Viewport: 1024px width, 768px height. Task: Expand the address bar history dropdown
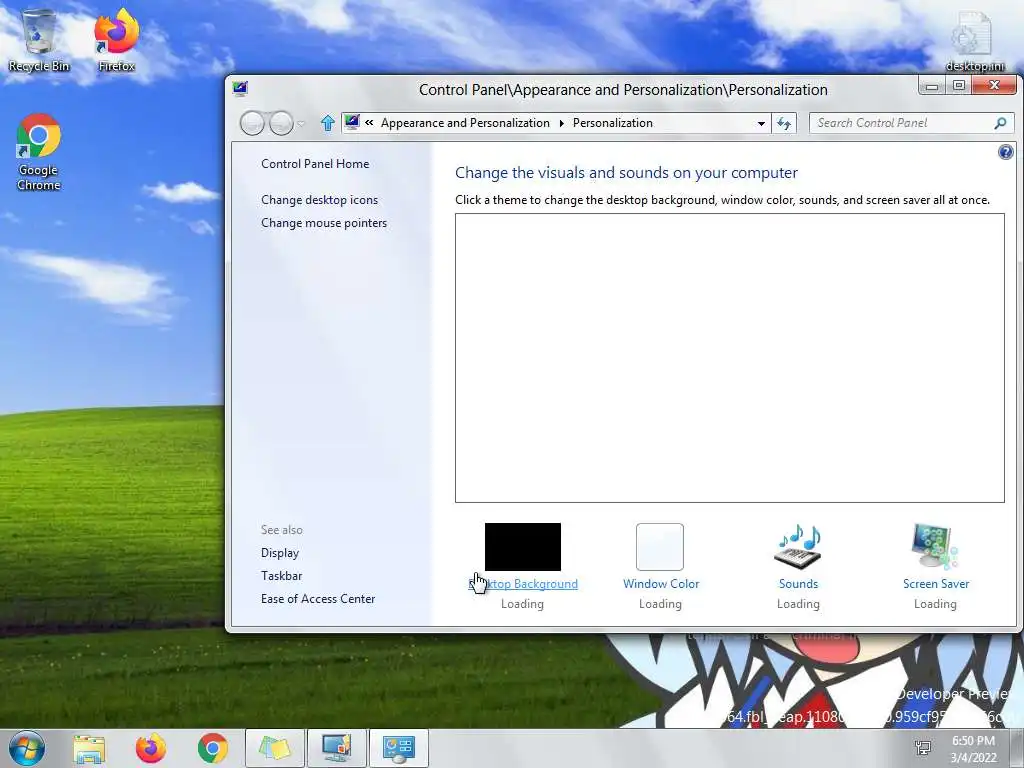[x=761, y=123]
